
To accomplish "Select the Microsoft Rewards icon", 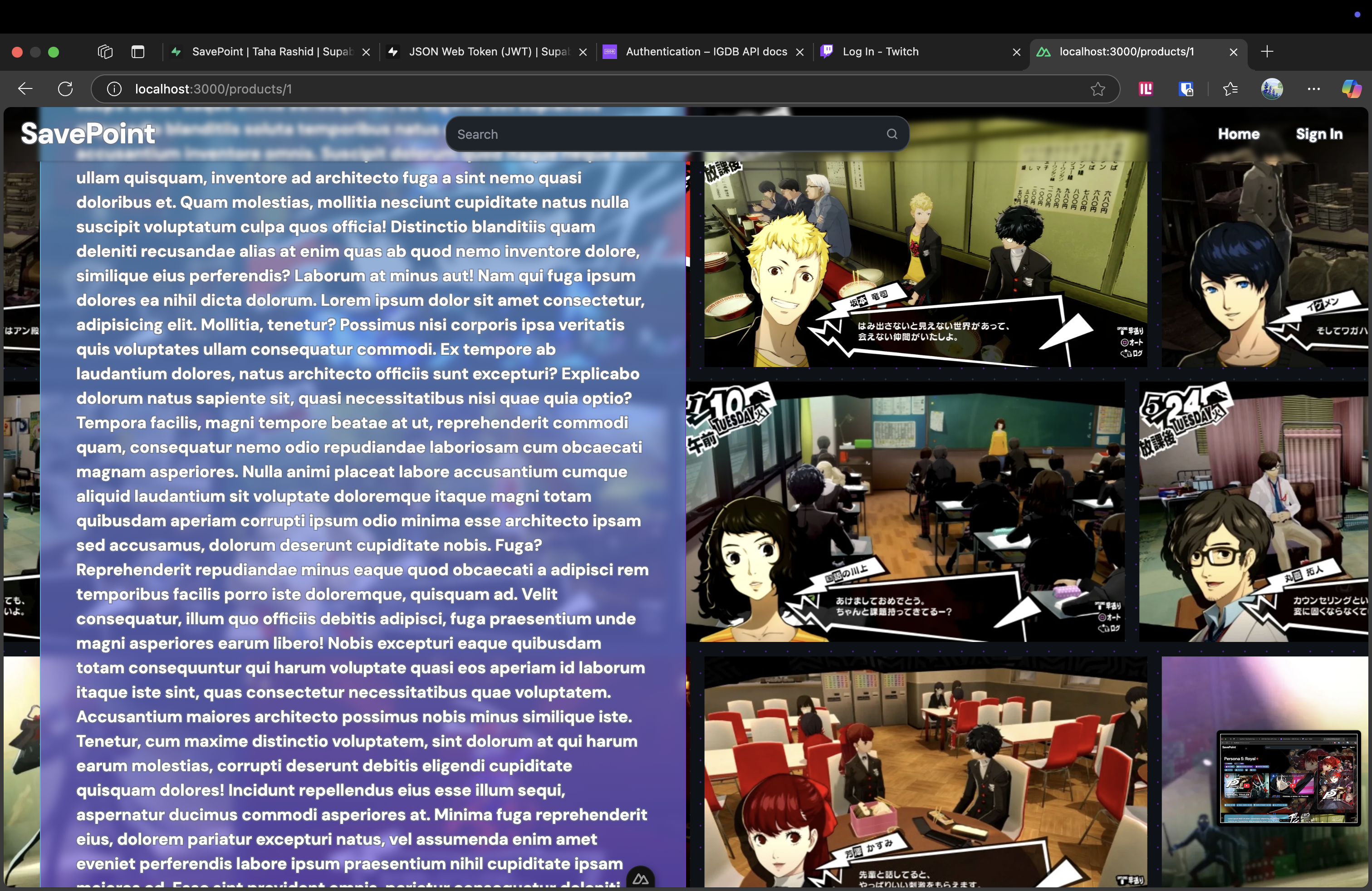I will click(1146, 89).
